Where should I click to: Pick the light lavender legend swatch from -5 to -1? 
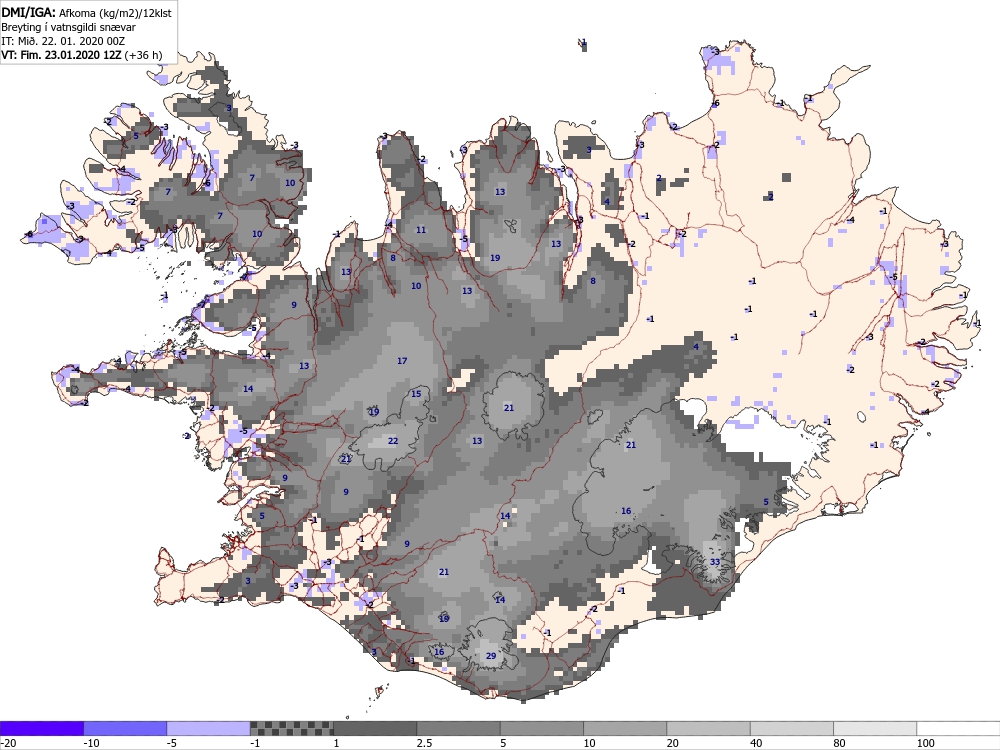pos(209,728)
